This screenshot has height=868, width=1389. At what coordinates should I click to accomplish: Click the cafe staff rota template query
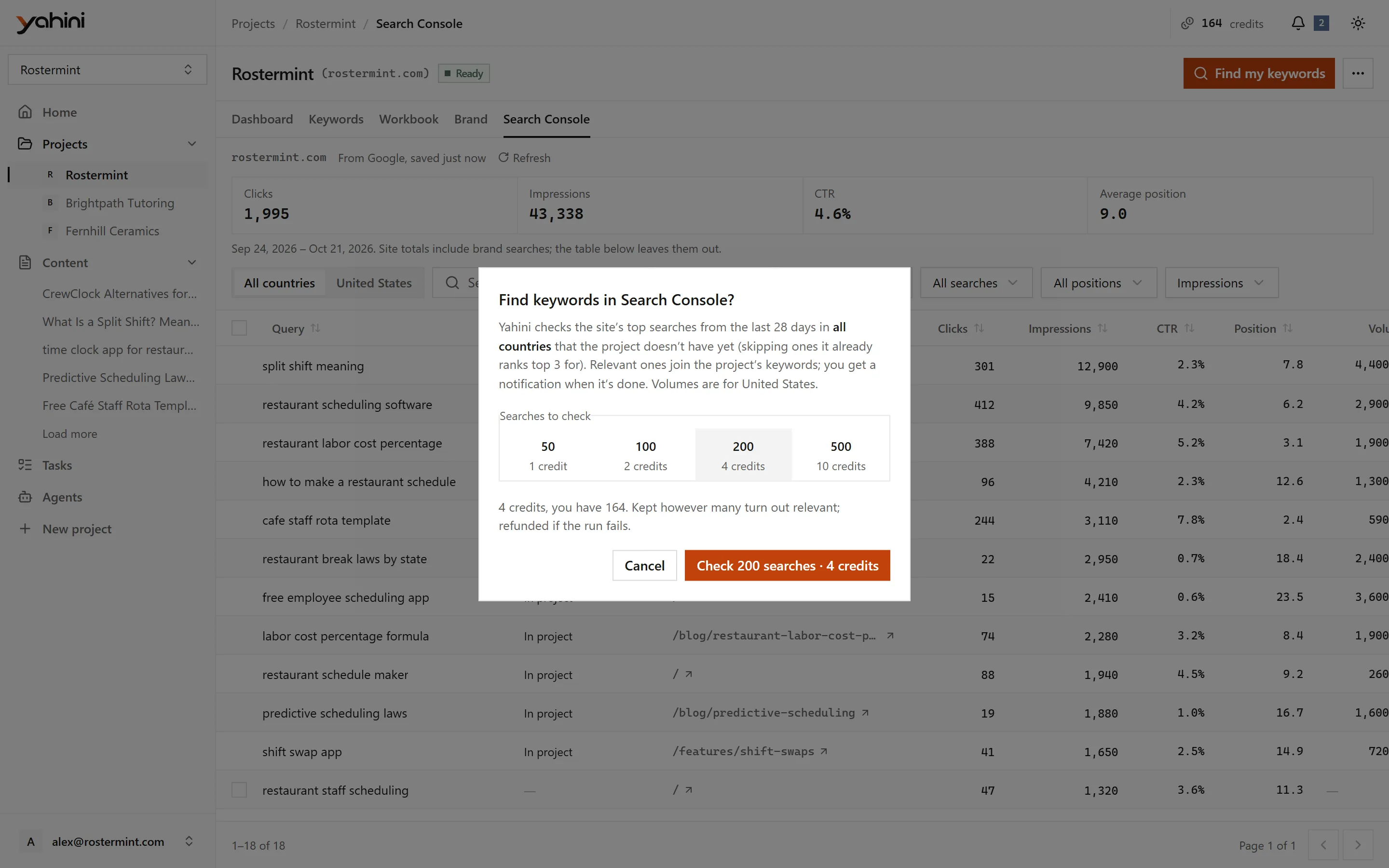(326, 520)
